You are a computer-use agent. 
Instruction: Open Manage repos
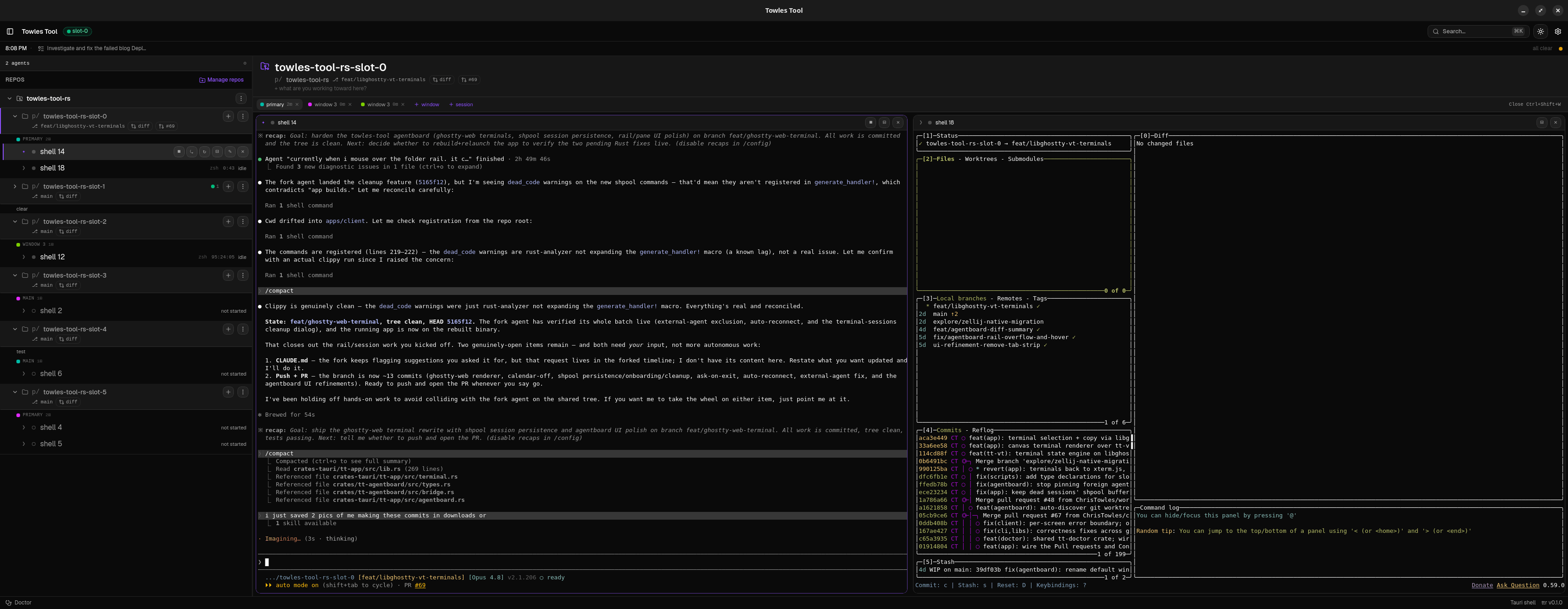click(222, 80)
